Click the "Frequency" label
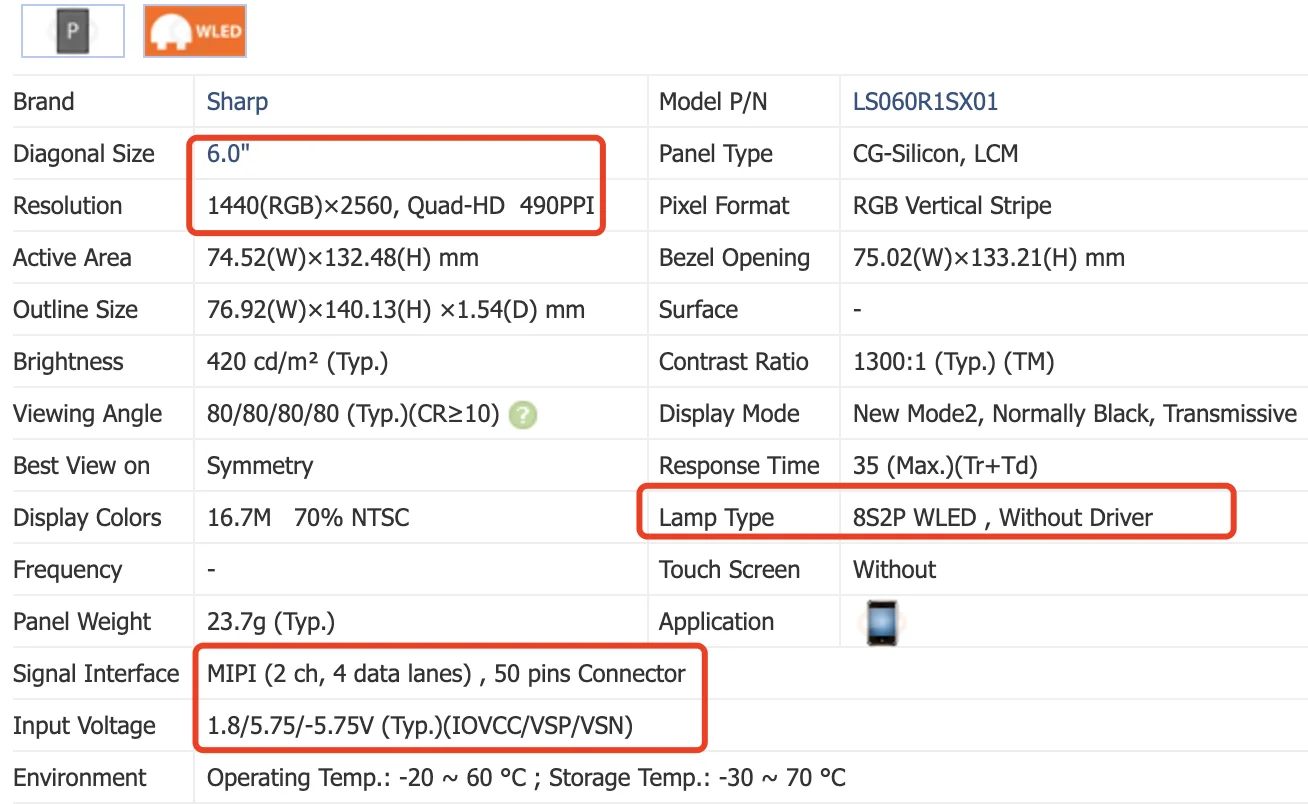 (67, 570)
